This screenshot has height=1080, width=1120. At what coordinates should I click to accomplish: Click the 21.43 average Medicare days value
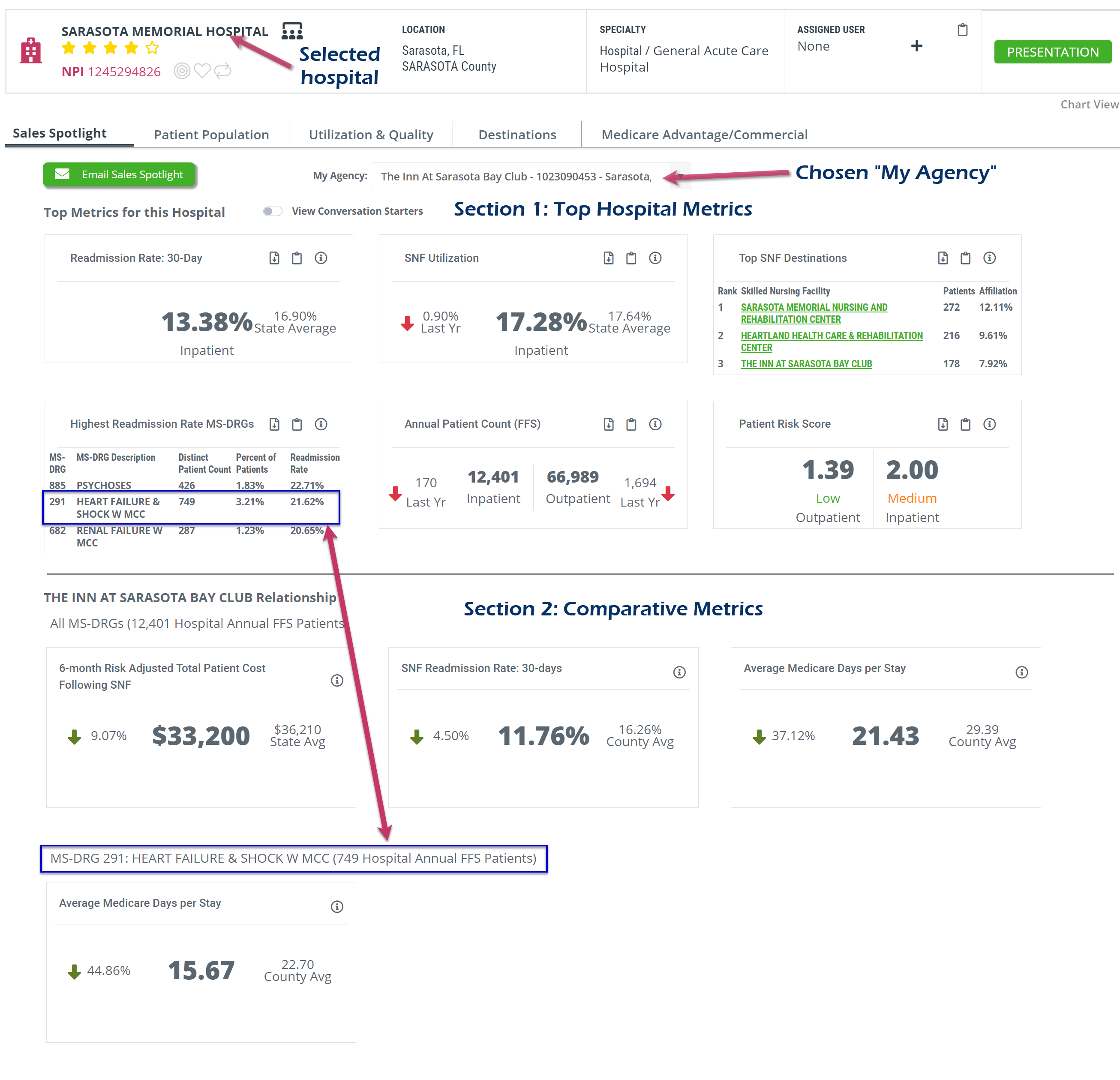click(885, 736)
